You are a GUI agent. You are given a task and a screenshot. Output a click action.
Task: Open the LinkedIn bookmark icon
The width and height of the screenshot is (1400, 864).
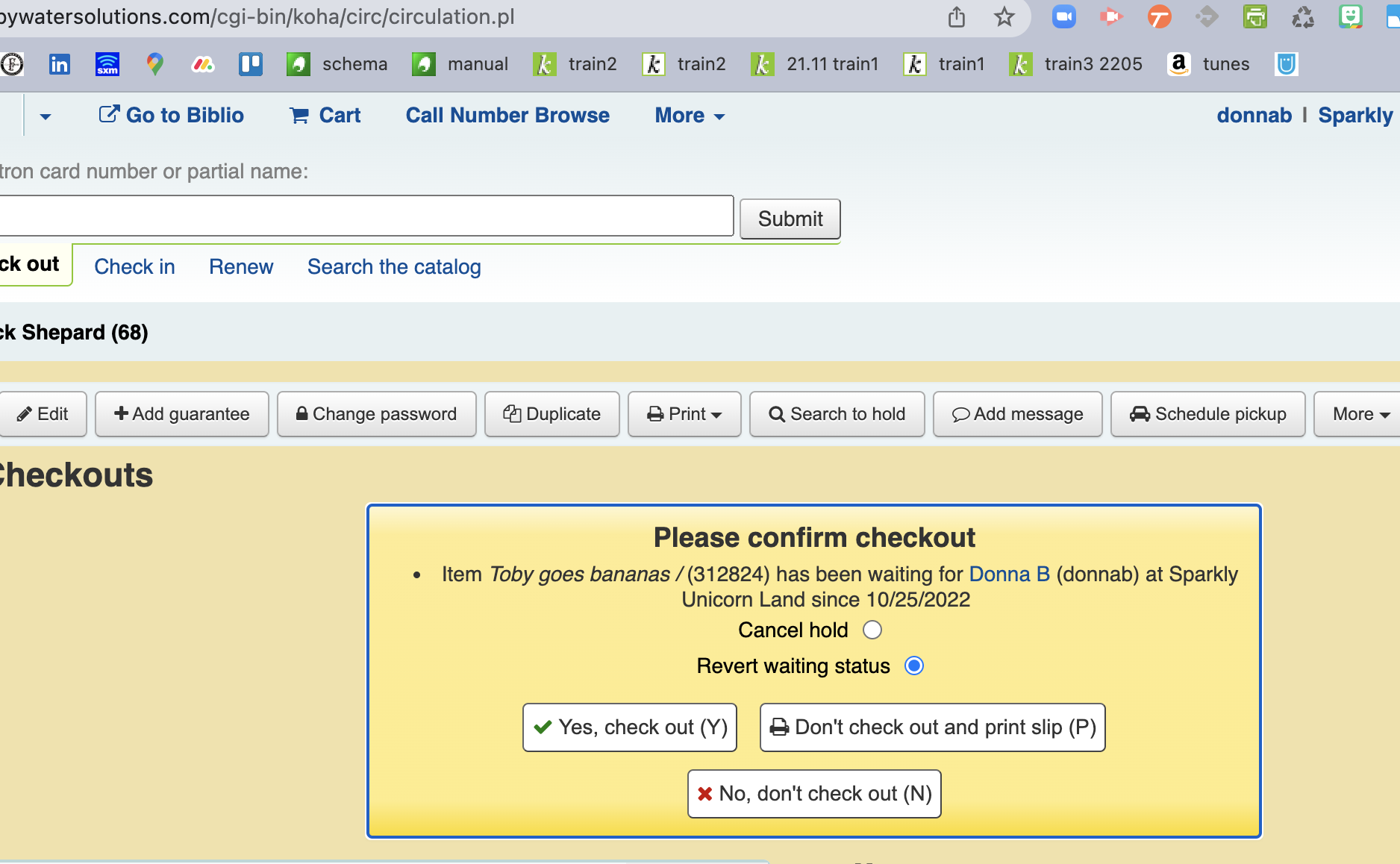pos(59,64)
